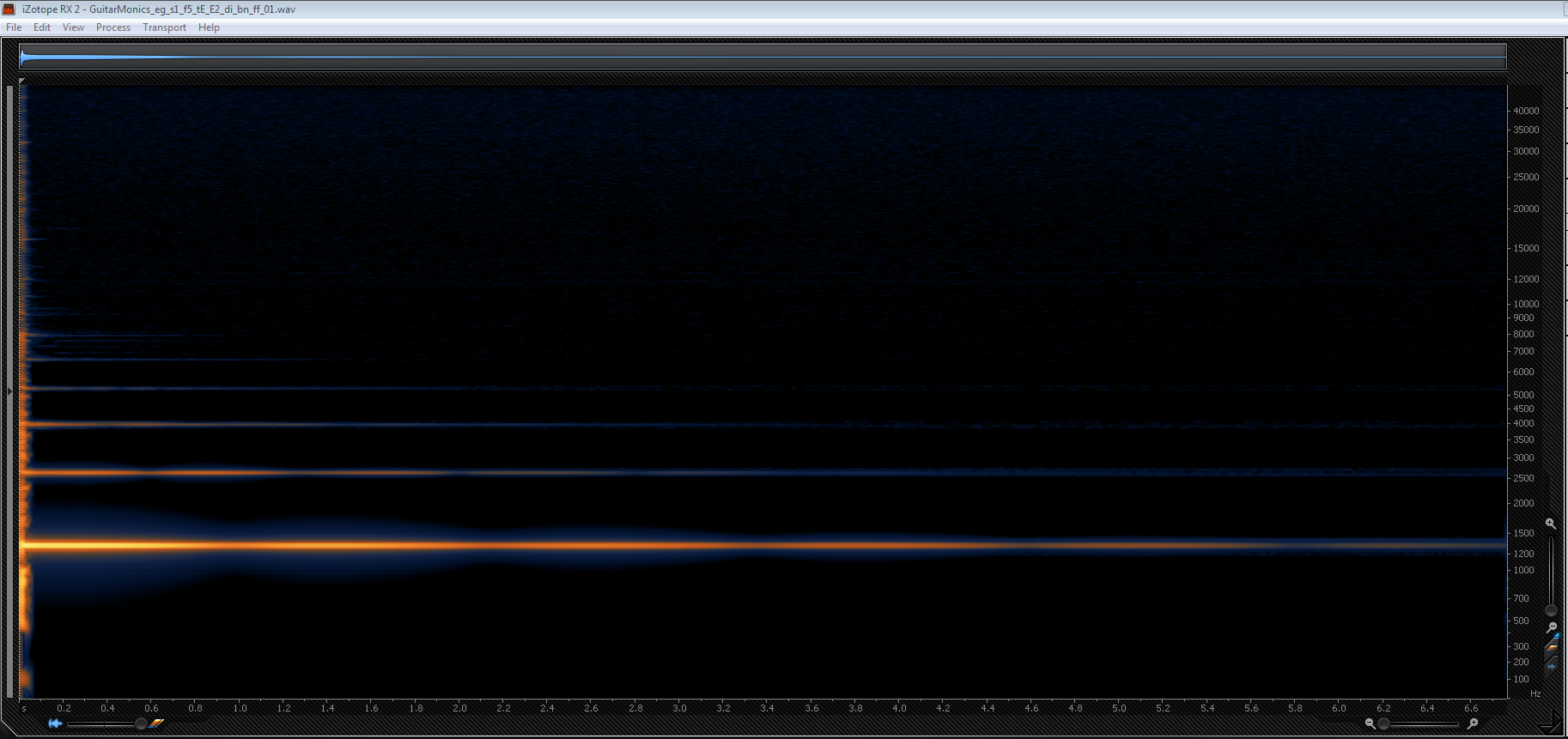Open the Transport menu
Viewport: 1568px width, 739px height.
click(164, 27)
